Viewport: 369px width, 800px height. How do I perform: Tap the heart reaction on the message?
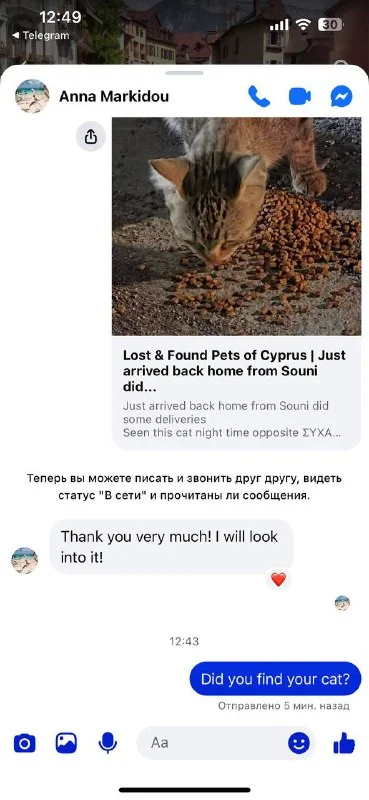coord(278,580)
